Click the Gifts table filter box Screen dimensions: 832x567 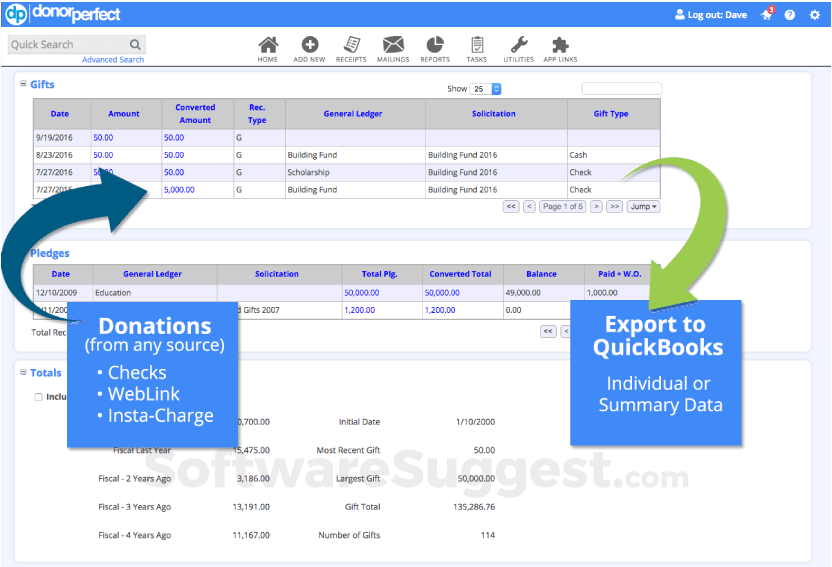[x=621, y=88]
